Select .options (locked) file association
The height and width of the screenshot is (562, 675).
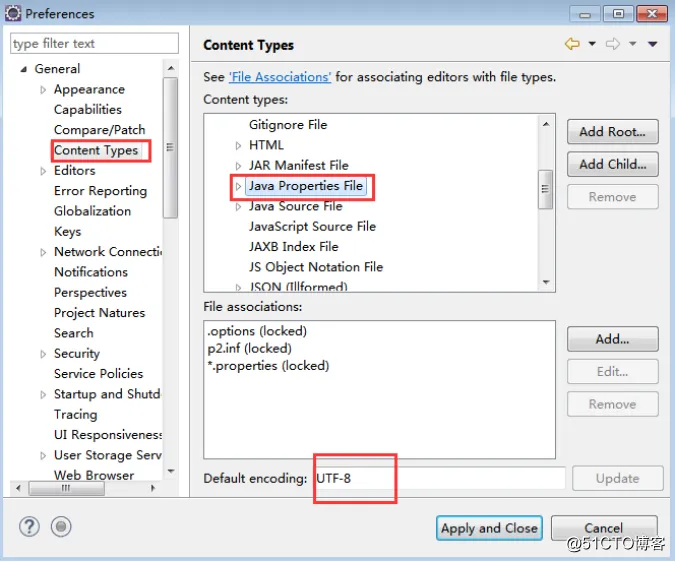point(257,331)
